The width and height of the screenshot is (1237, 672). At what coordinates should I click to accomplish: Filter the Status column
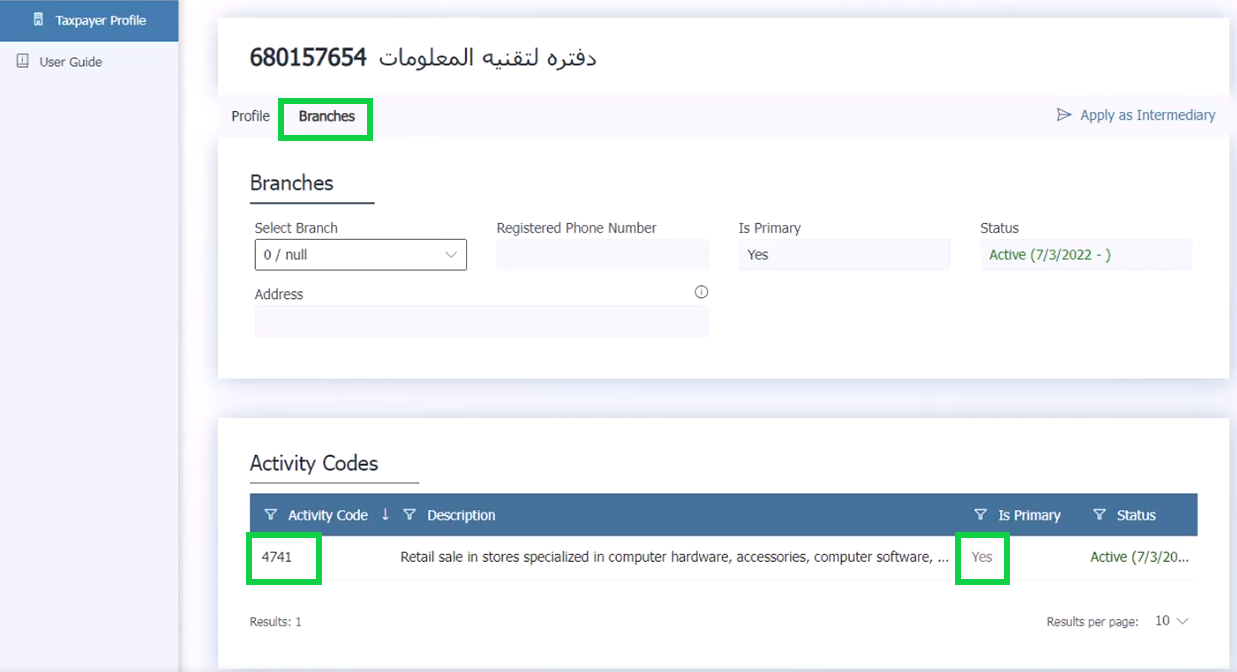(1099, 515)
